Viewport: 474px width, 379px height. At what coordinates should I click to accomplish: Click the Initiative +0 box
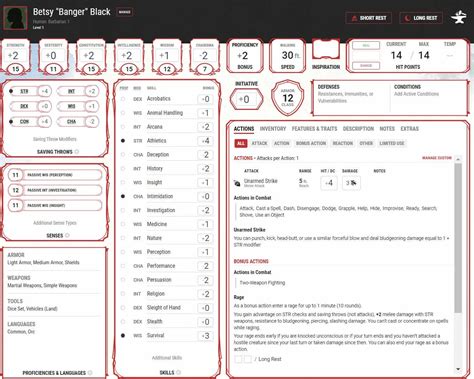click(246, 99)
